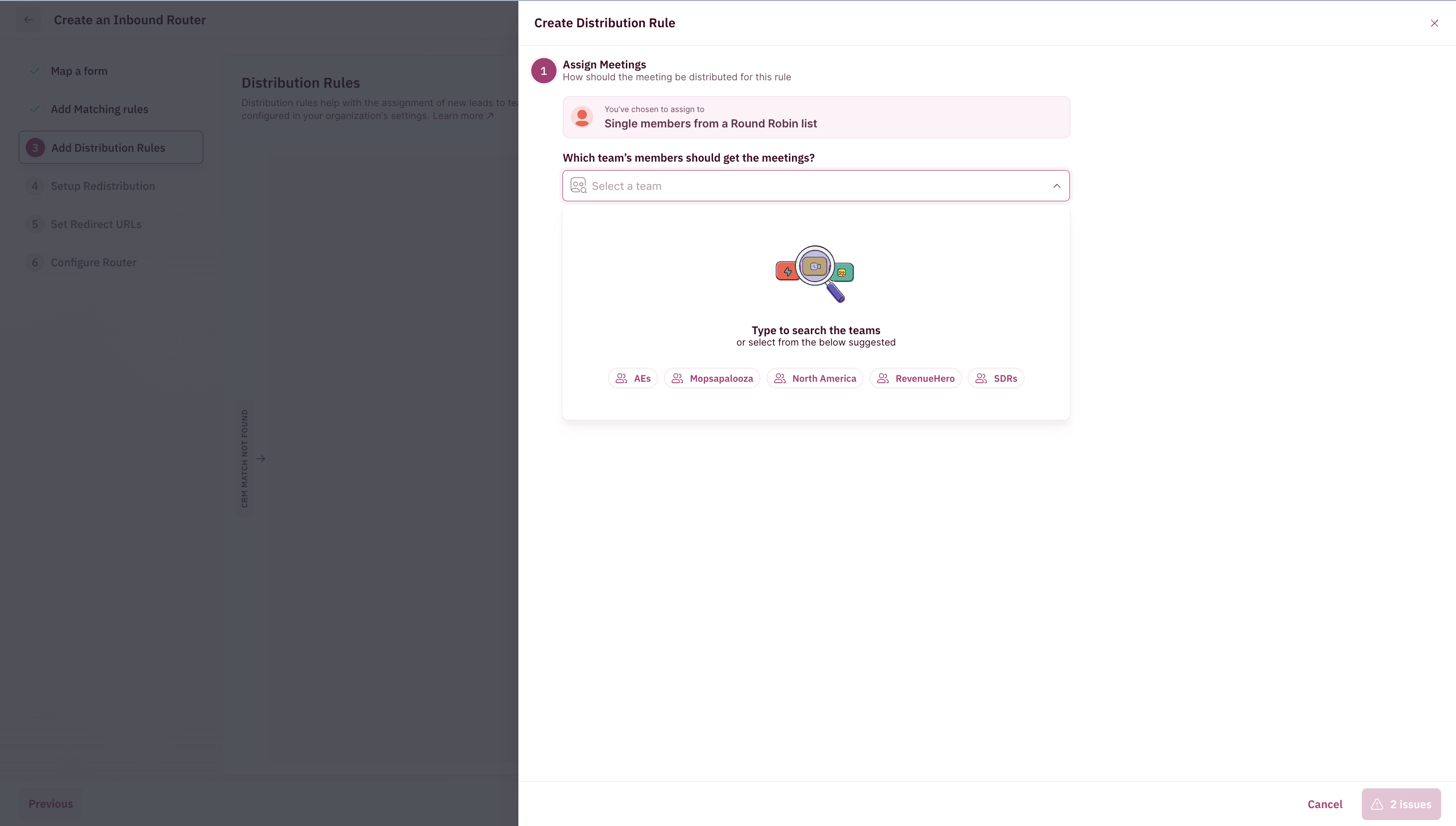The height and width of the screenshot is (826, 1456).
Task: Open Add Distribution Rules step
Action: pyautogui.click(x=111, y=148)
